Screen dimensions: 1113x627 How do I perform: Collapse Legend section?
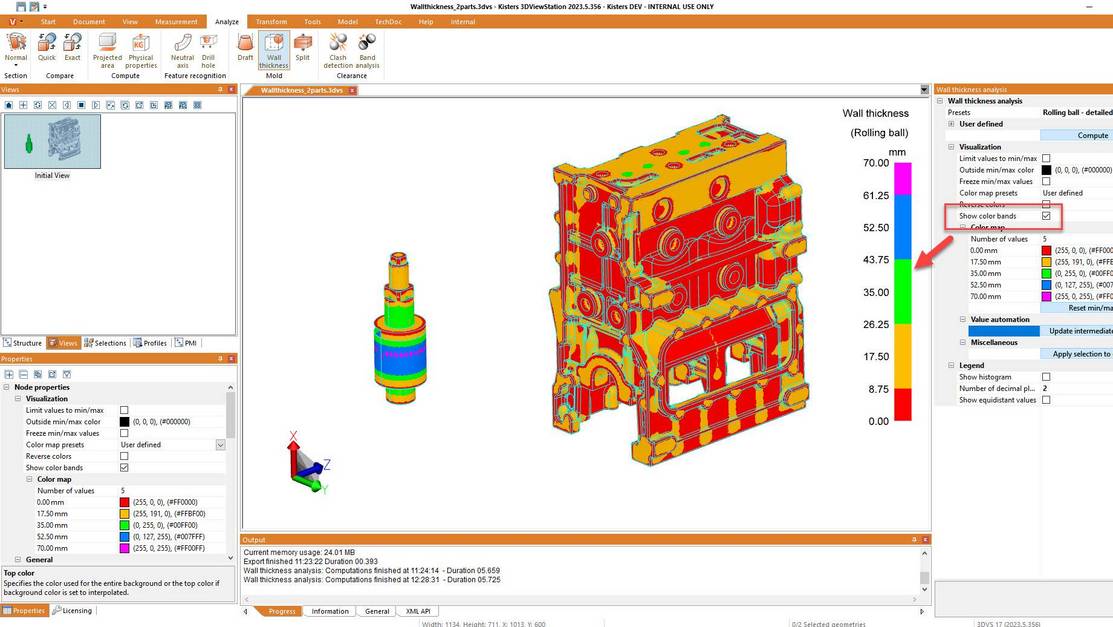pos(952,366)
